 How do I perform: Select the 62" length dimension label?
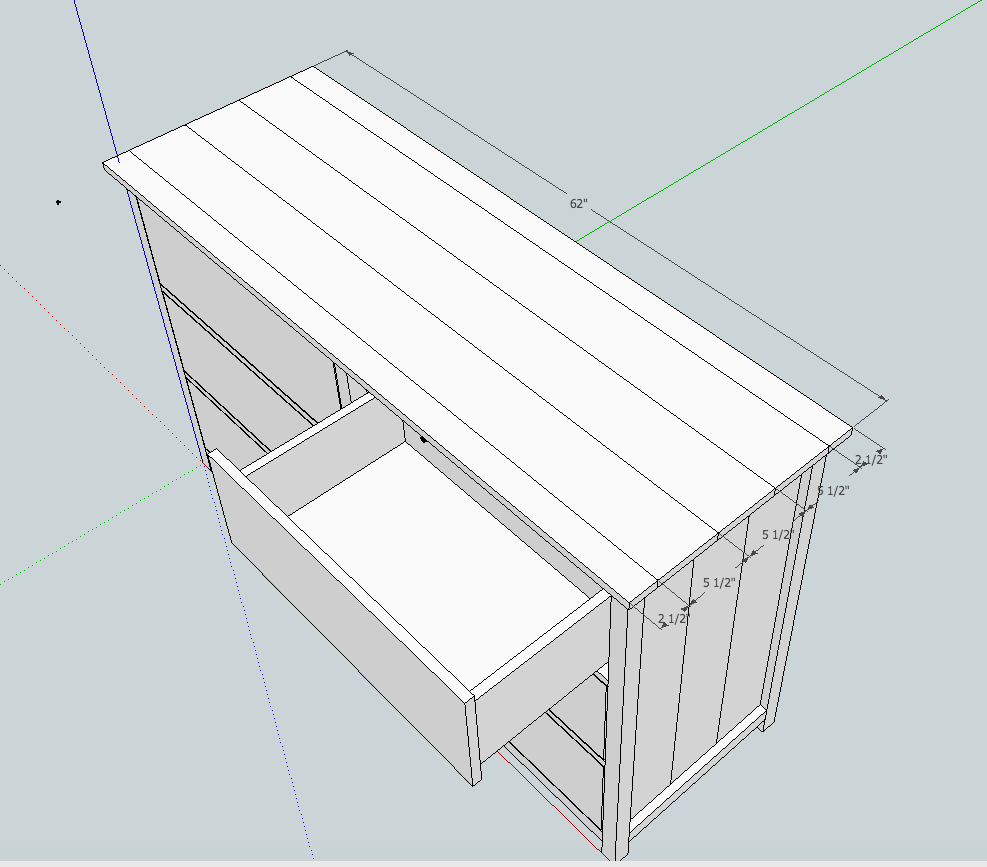click(578, 203)
